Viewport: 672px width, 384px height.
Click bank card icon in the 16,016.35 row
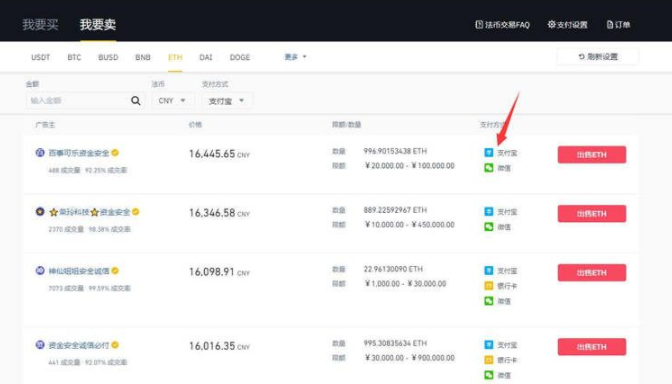[489, 360]
